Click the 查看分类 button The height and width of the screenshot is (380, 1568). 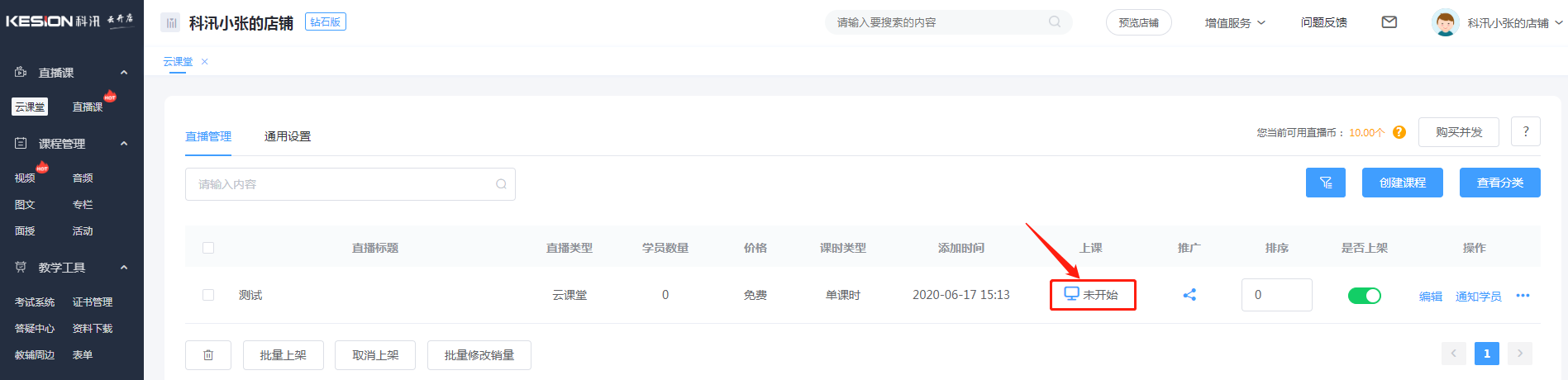coord(1500,183)
